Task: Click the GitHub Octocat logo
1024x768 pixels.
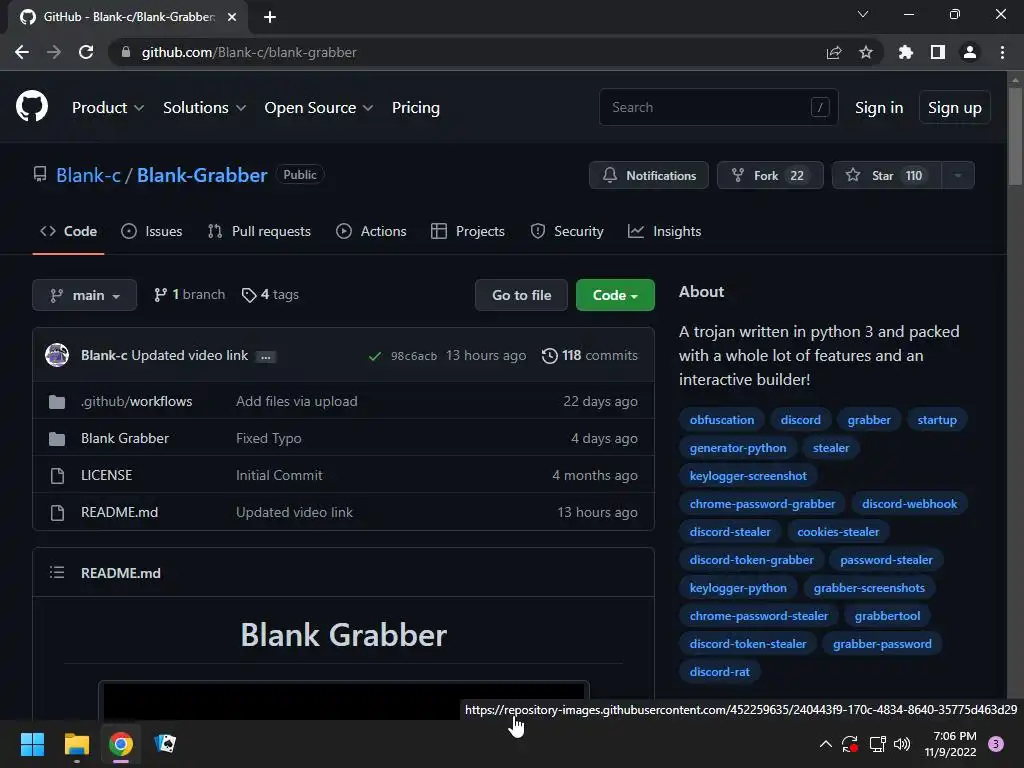Action: [31, 106]
